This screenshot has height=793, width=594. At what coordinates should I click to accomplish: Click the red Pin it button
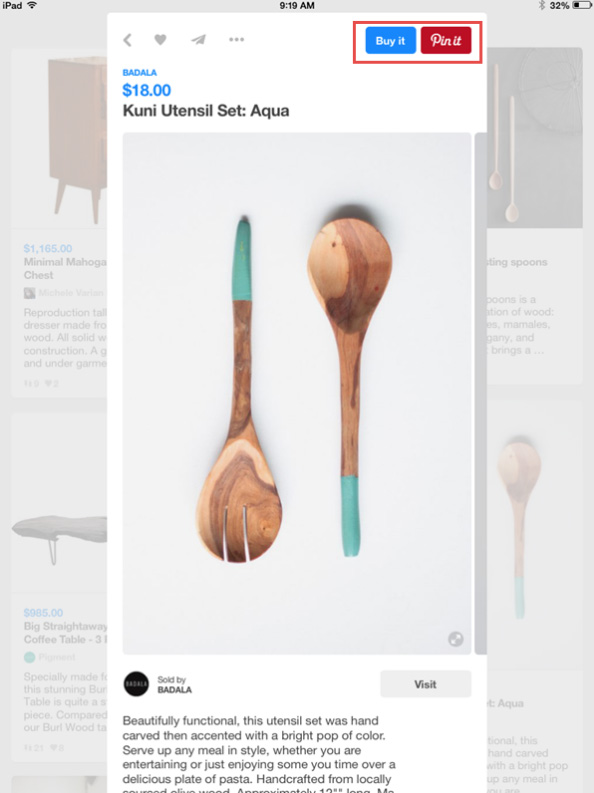(x=446, y=40)
